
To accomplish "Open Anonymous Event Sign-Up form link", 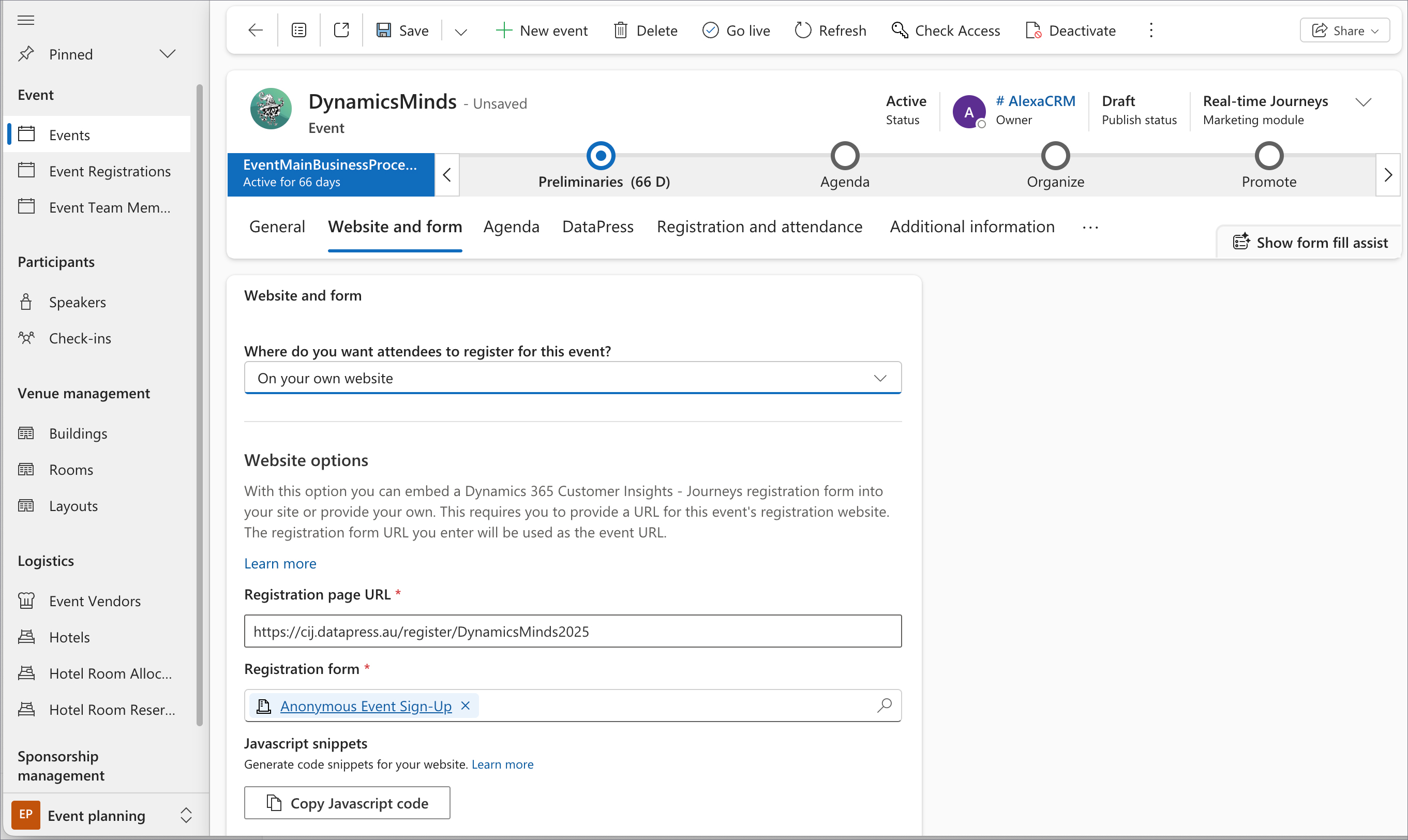I will pos(366,706).
